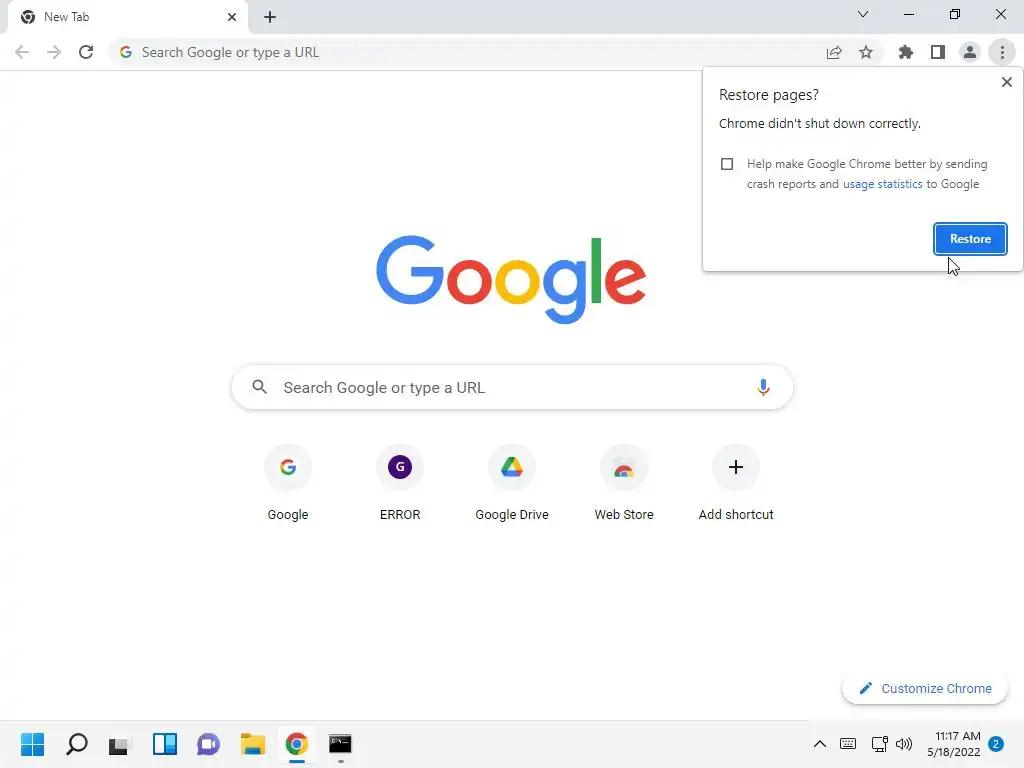Open the usage statistics link
The height and width of the screenshot is (768, 1024).
882,184
